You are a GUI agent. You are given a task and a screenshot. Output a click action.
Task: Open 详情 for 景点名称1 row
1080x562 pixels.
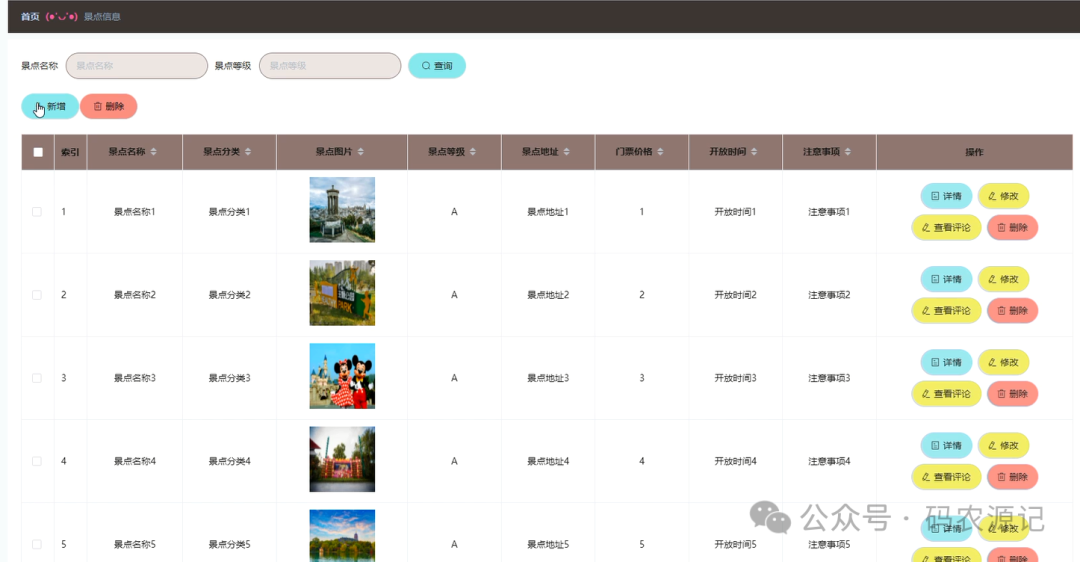click(x=946, y=196)
